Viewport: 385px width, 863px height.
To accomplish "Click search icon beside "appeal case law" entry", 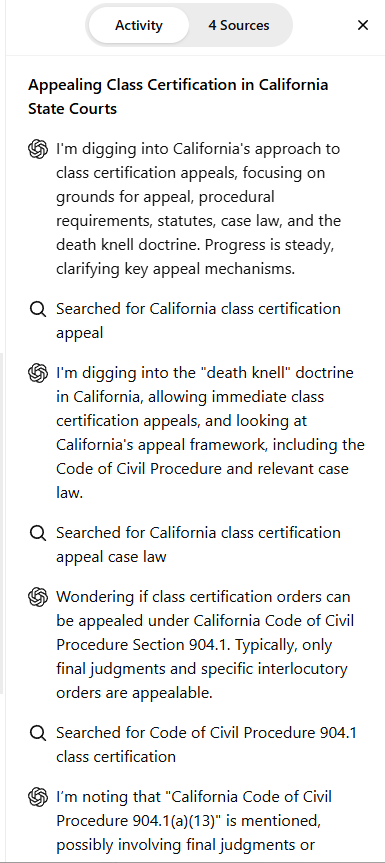I will coord(37,533).
